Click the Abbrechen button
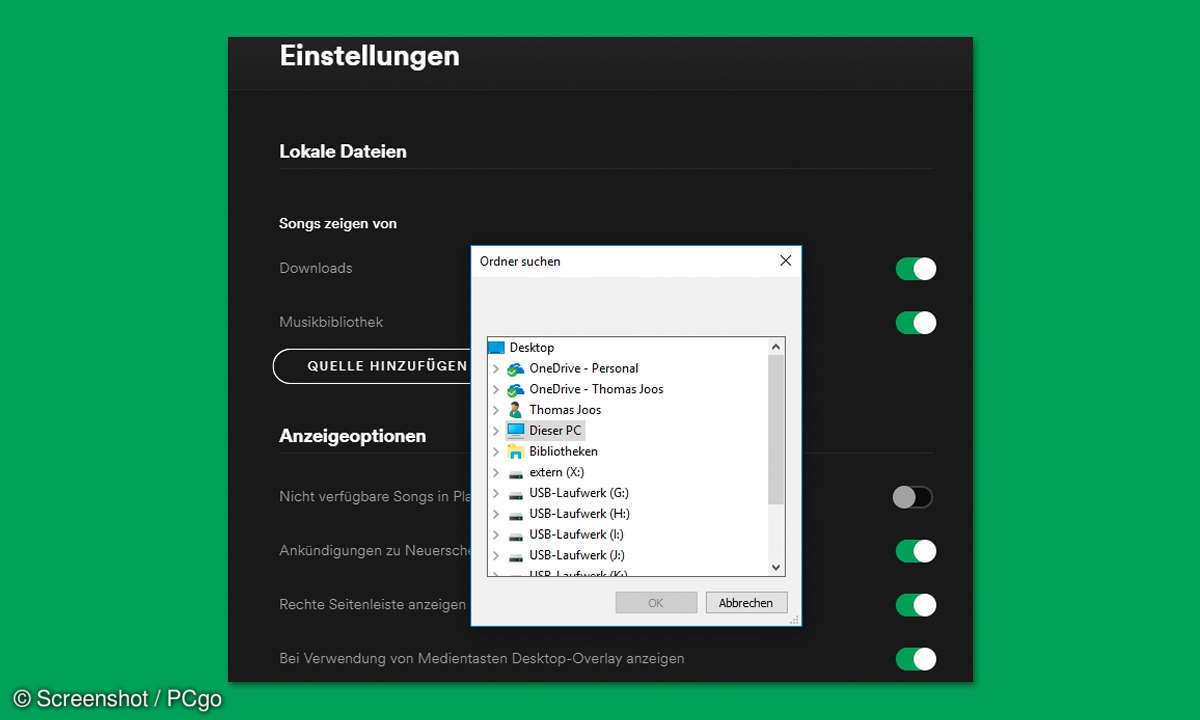The width and height of the screenshot is (1200, 720). (x=746, y=603)
